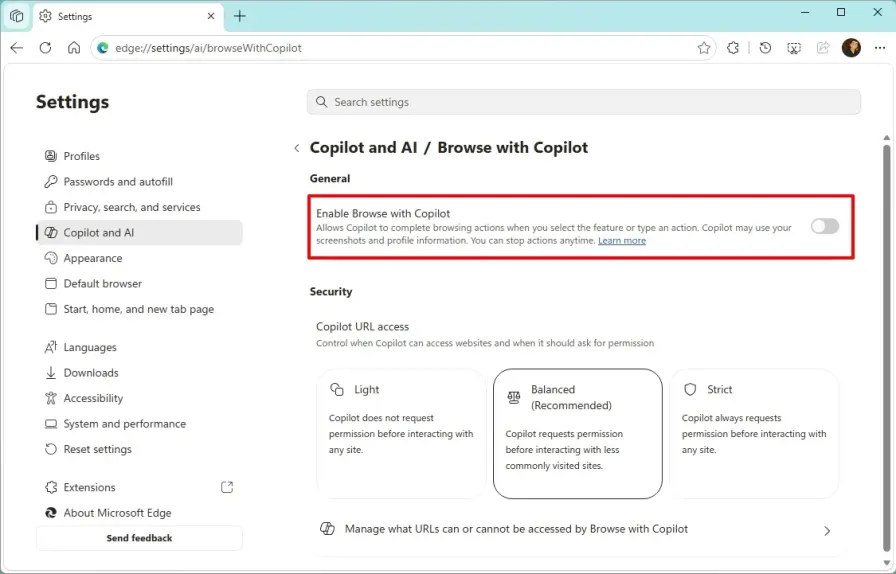
Task: Open the History icon in toolbar
Action: click(765, 48)
